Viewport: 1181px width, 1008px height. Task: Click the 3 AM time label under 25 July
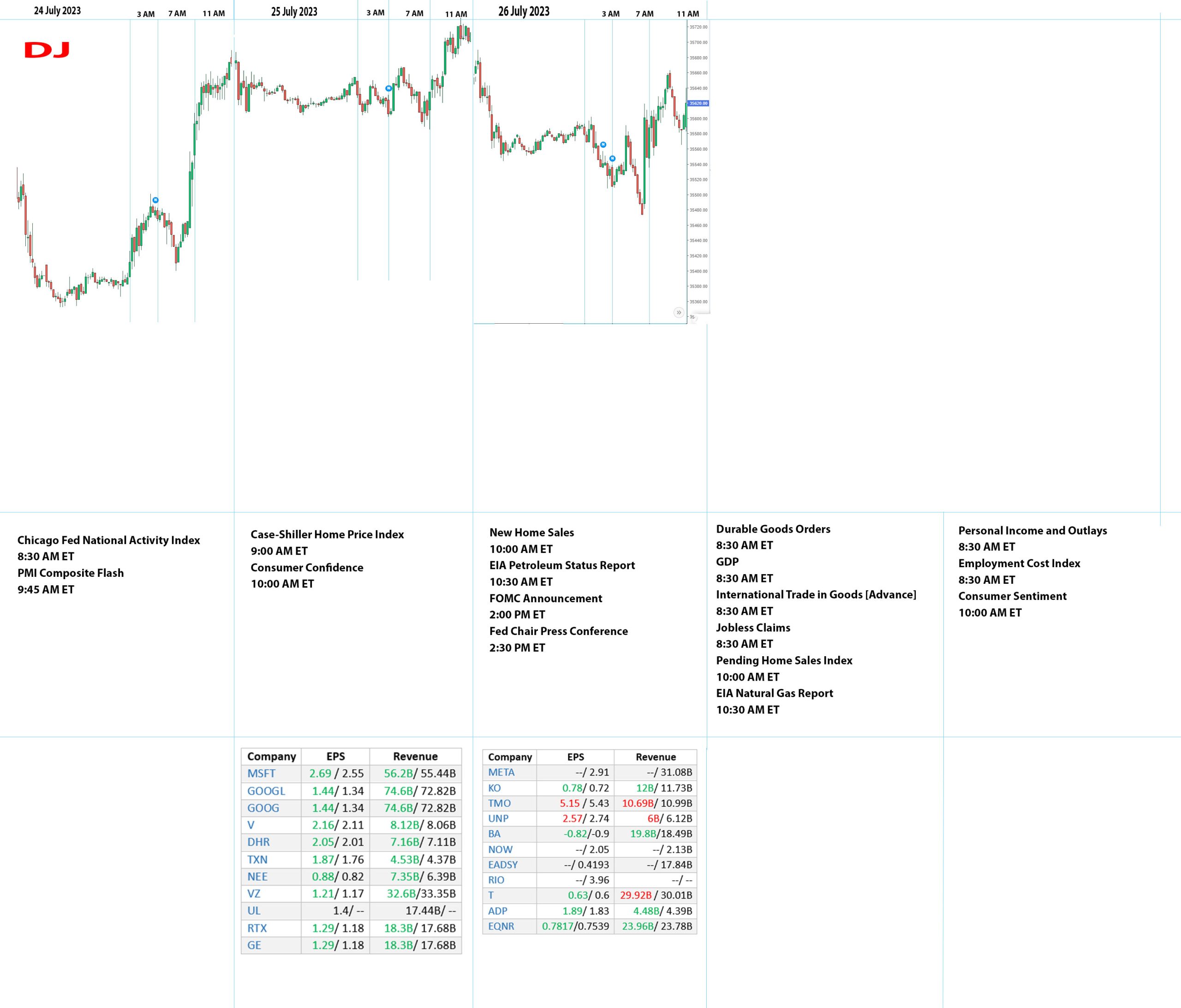coord(376,12)
